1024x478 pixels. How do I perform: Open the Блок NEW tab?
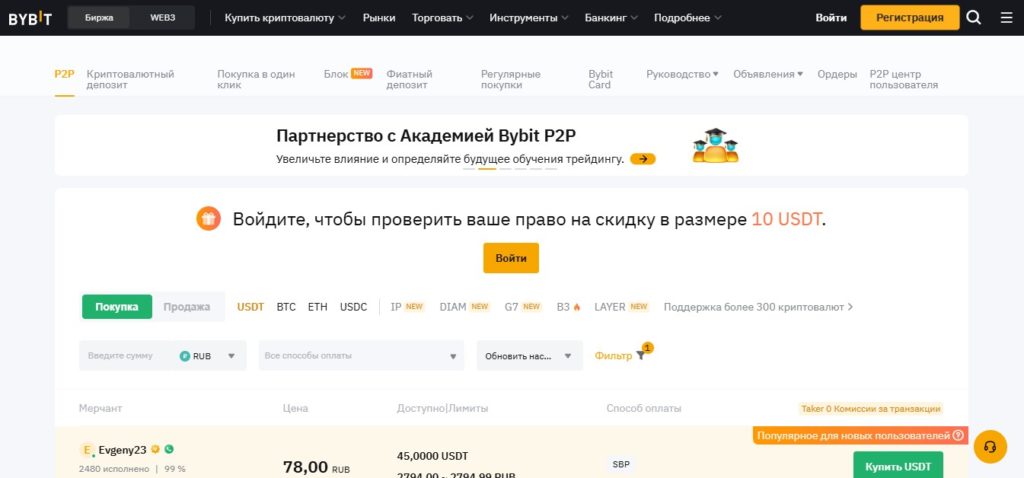coord(347,74)
